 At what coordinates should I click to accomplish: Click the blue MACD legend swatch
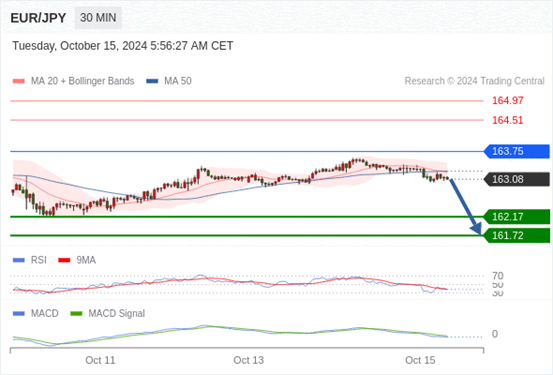click(x=18, y=313)
